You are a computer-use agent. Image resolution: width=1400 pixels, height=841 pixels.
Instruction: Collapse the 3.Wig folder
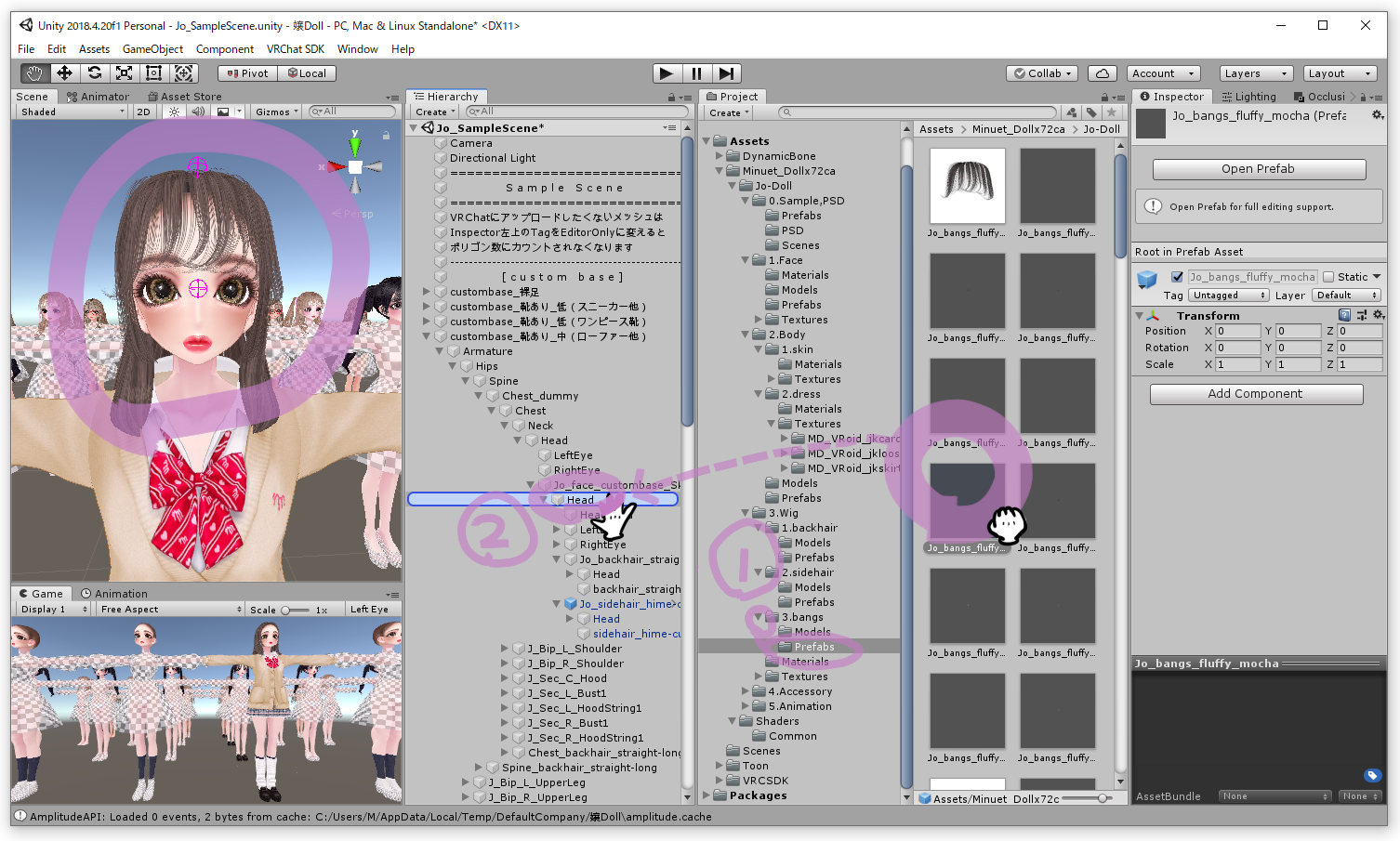click(746, 513)
